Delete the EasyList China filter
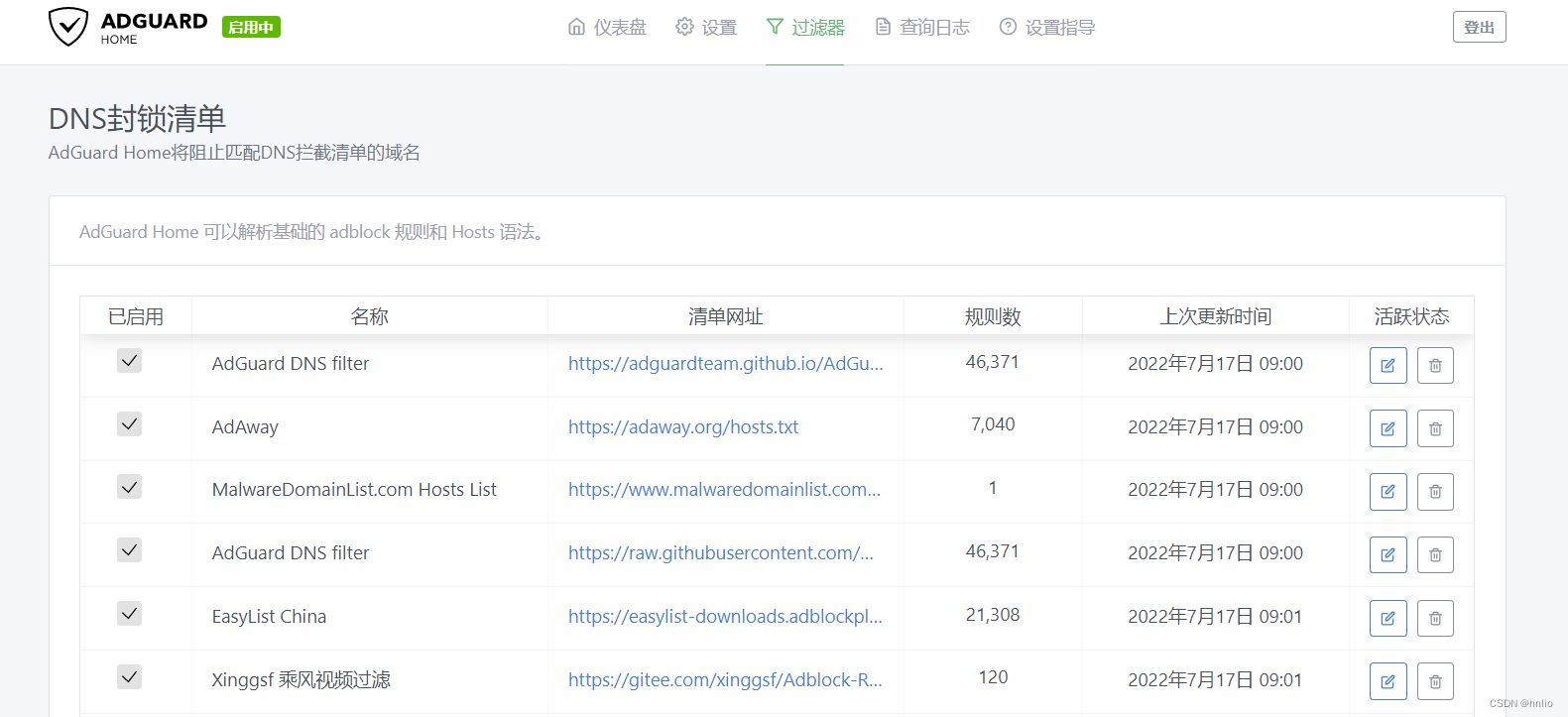 pyautogui.click(x=1435, y=618)
